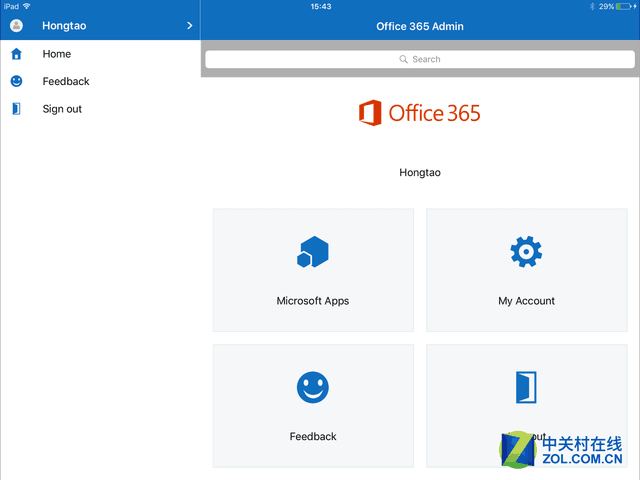Select the Feedback tile label

(313, 437)
